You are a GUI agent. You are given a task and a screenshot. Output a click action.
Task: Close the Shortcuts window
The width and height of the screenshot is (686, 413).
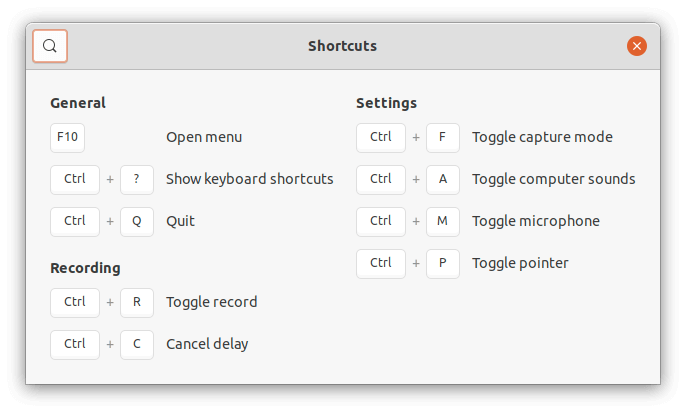pyautogui.click(x=637, y=46)
